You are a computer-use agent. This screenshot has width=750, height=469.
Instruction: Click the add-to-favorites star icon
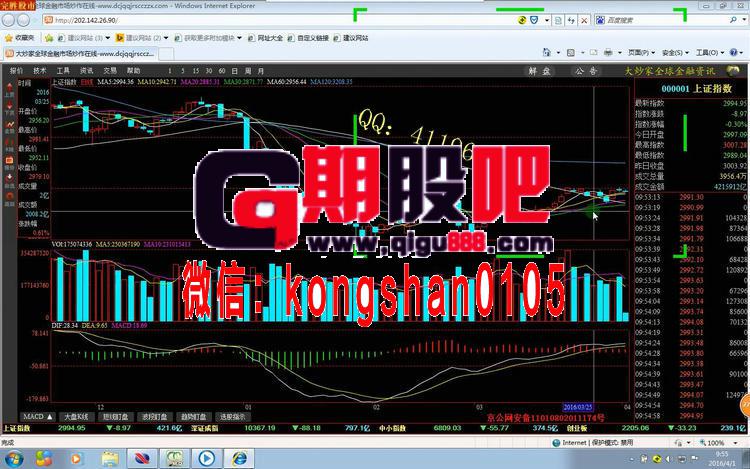pyautogui.click(x=48, y=38)
